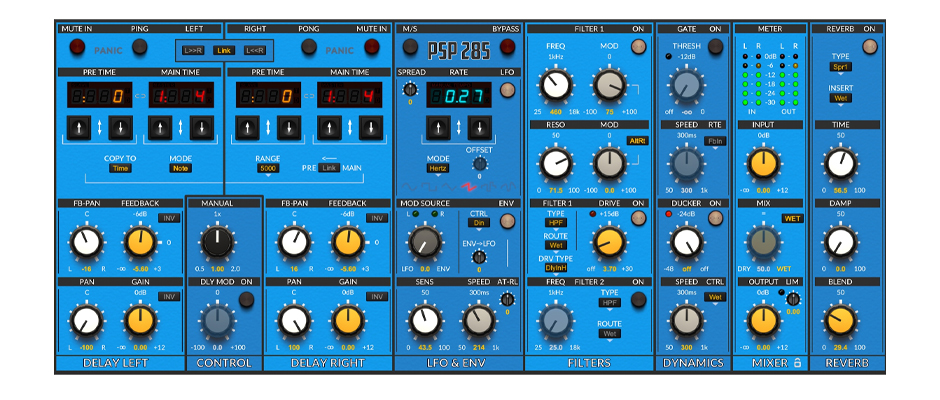Toggle the red BYPASS button
940x400 pixels.
click(507, 47)
